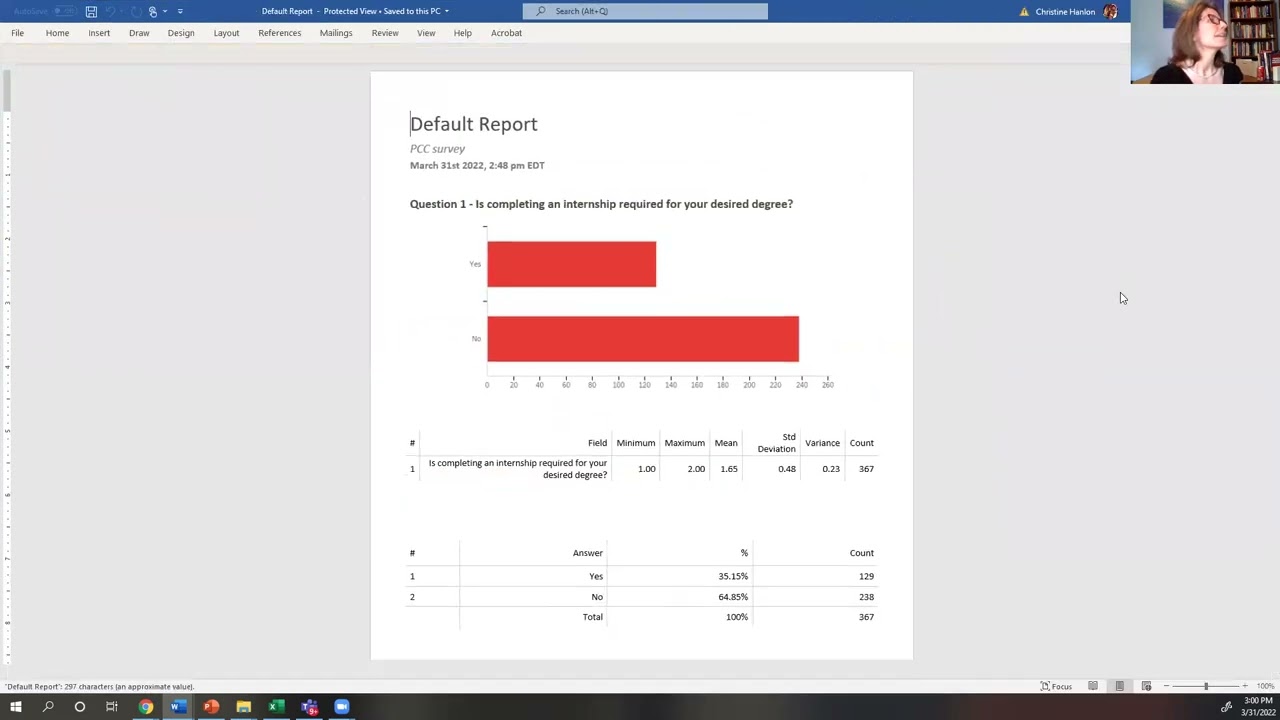
Task: Expand the document title save-location dropdown
Action: pos(446,11)
